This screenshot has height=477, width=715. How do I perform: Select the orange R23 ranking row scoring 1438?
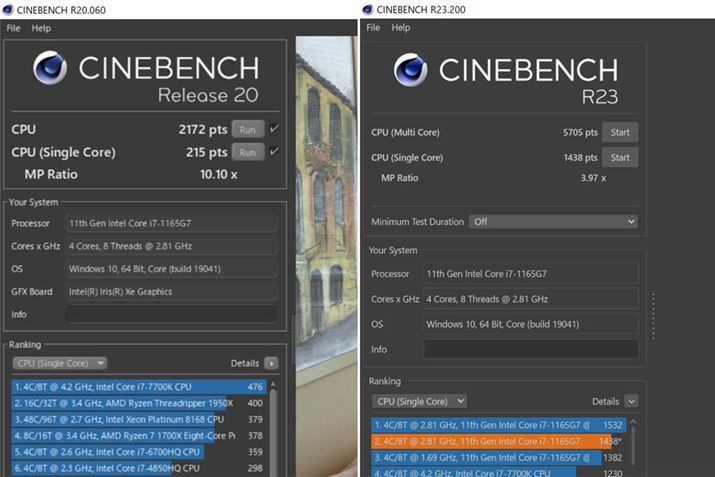tap(498, 441)
